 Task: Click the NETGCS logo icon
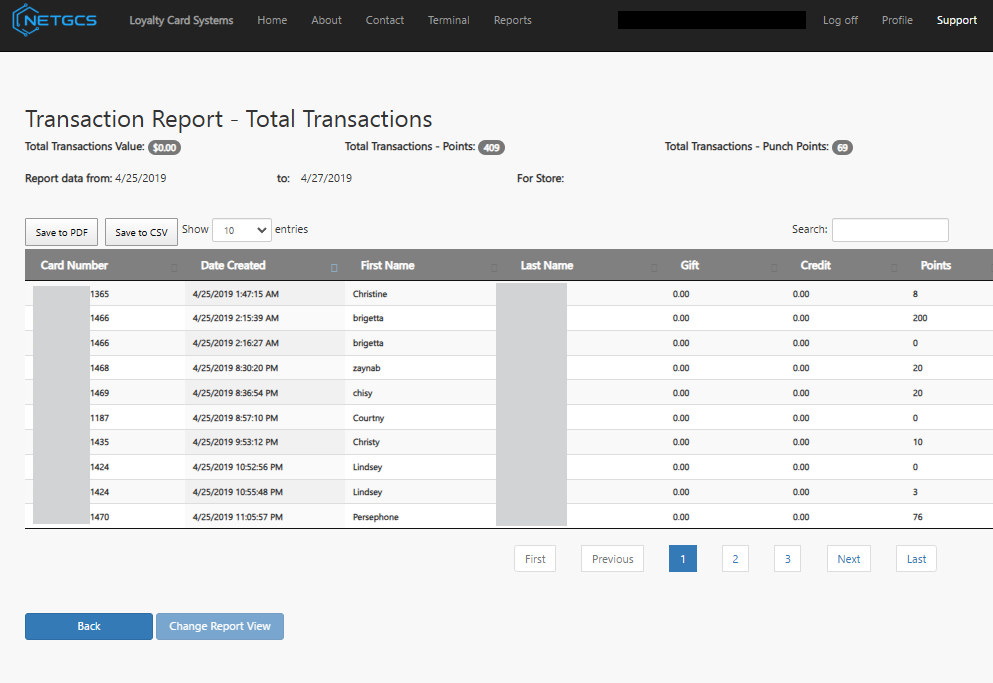coord(26,20)
